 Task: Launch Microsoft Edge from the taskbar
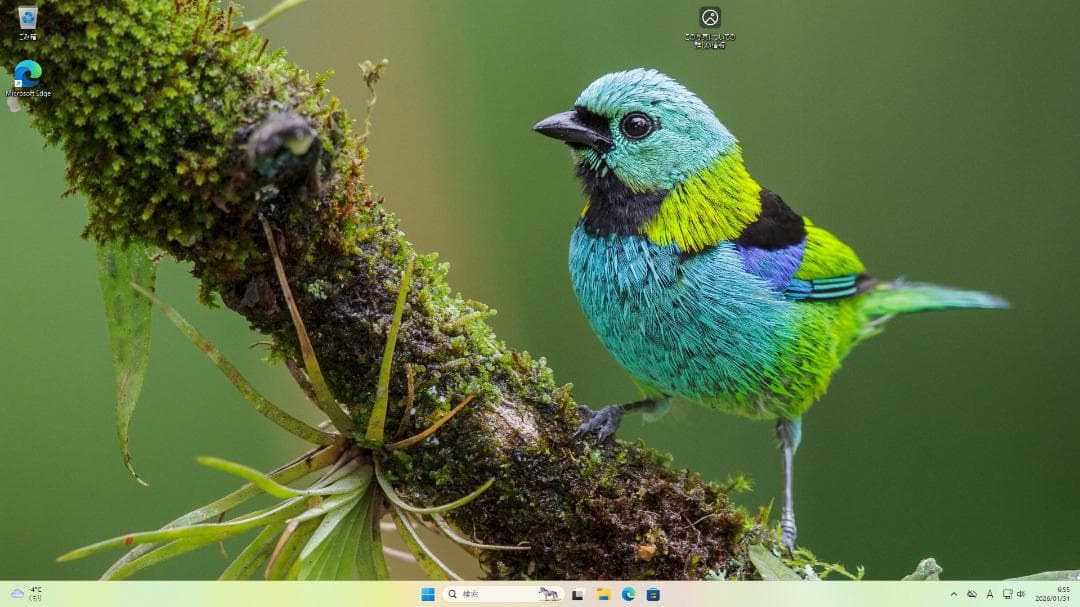pyautogui.click(x=628, y=594)
